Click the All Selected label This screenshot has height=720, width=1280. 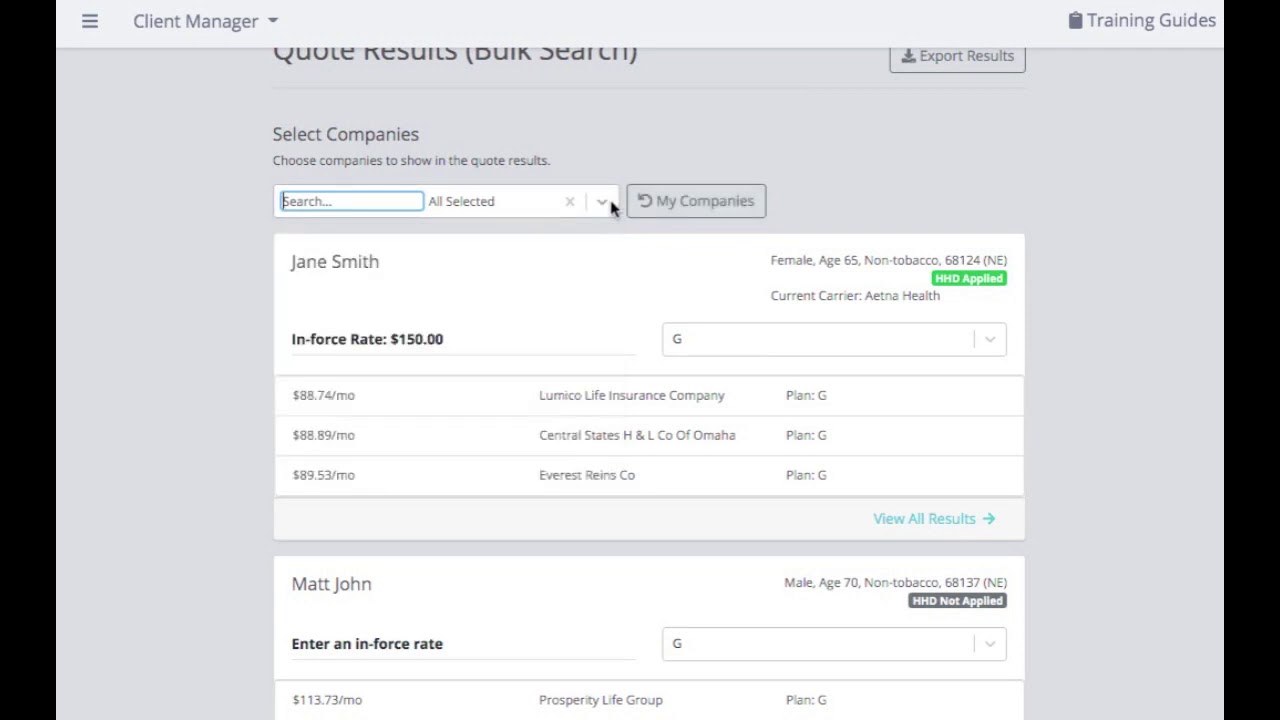461,201
